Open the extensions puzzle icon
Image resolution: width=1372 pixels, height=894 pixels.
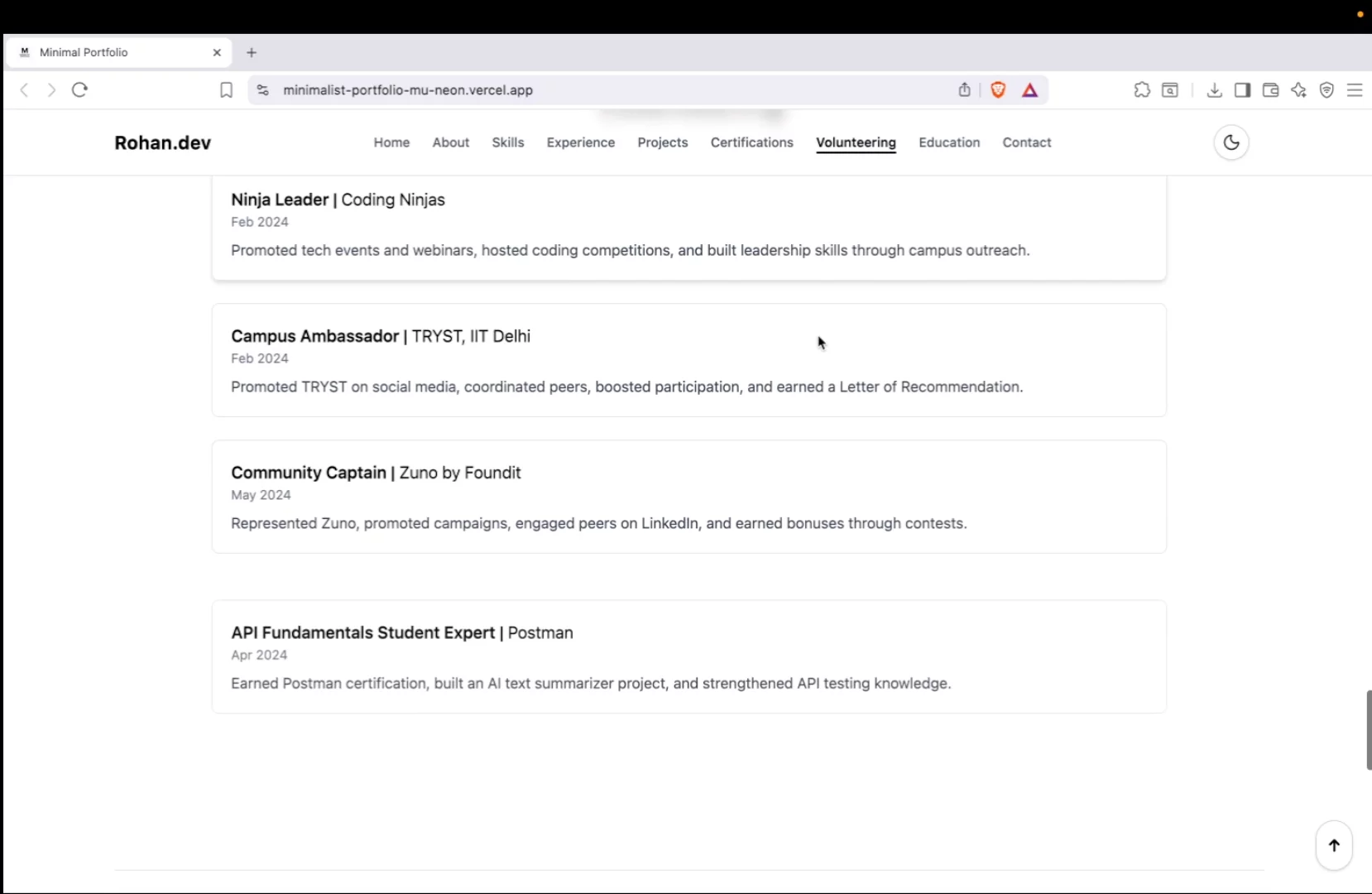[1142, 90]
